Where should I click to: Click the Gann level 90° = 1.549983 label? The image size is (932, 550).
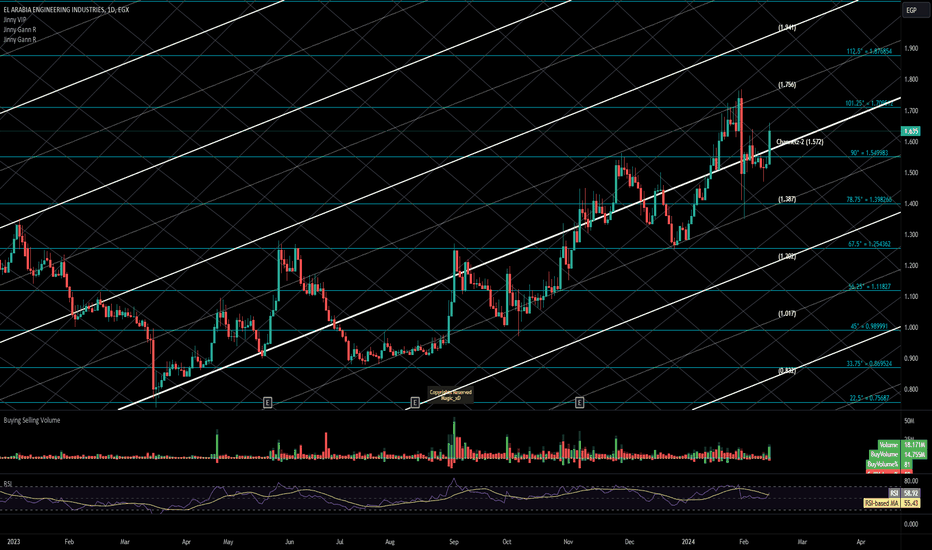click(x=869, y=153)
